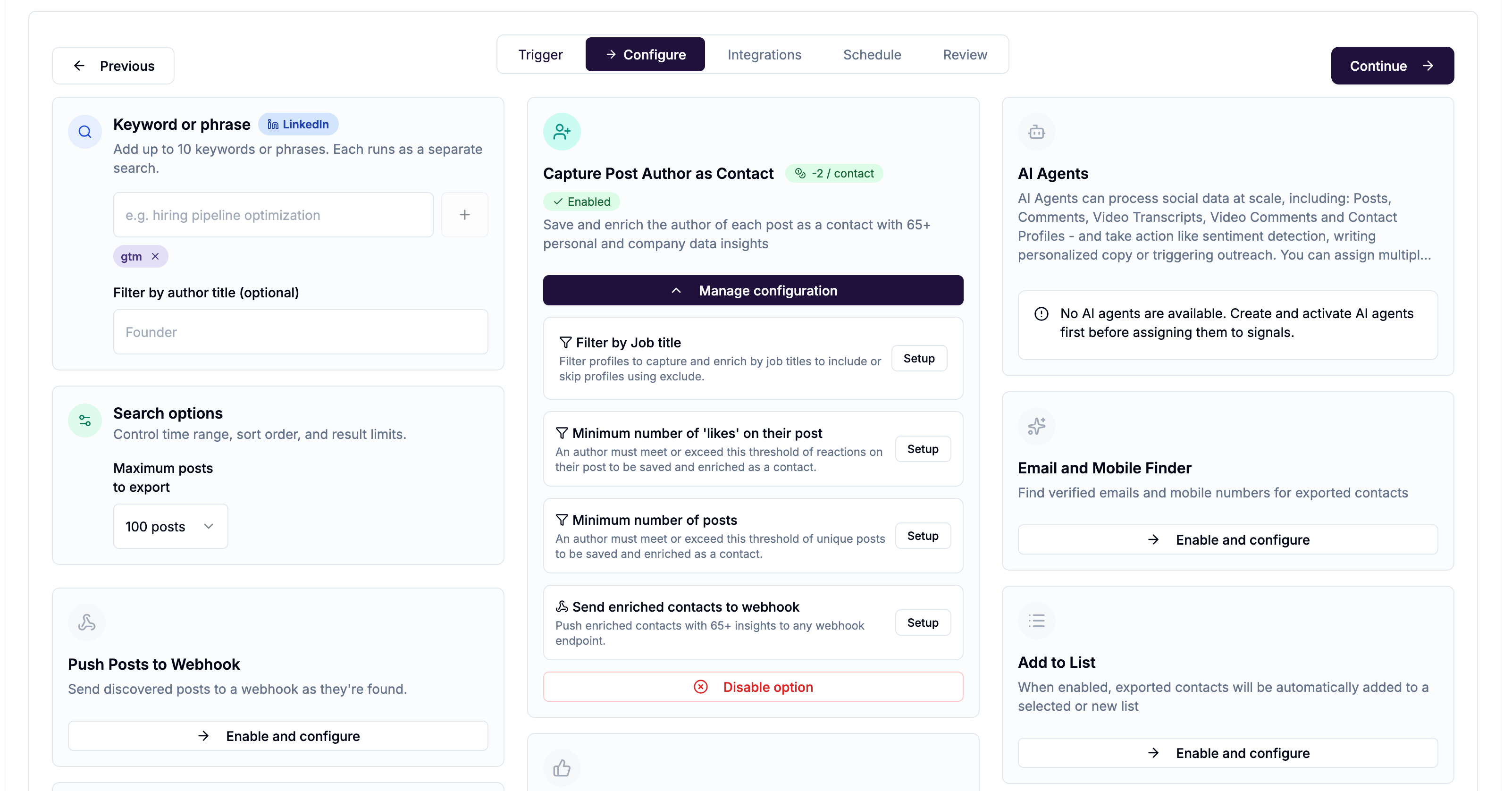Collapse the Manage configuration section
The width and height of the screenshot is (1512, 791).
point(753,291)
